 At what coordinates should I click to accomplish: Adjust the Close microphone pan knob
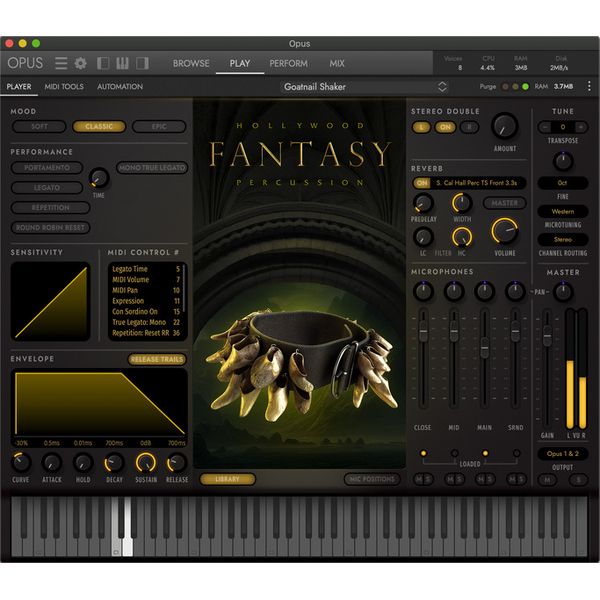tap(423, 291)
